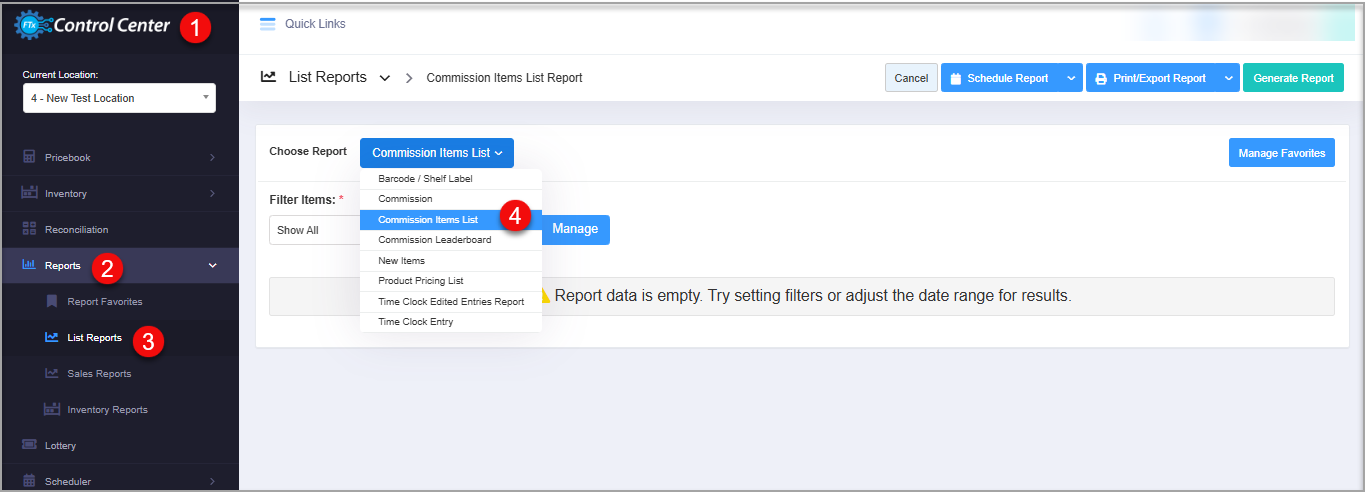Expand the Schedule Report dropdown arrow

click(1071, 78)
